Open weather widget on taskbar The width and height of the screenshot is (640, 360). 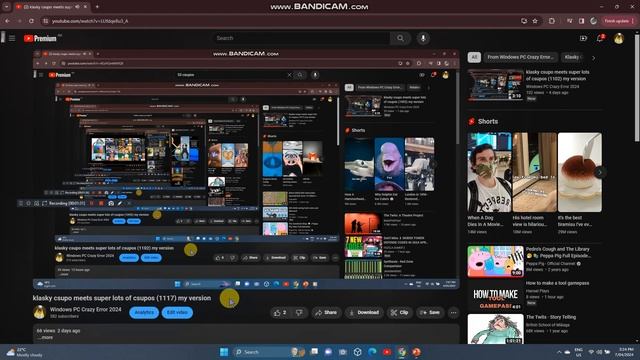tap(24, 352)
